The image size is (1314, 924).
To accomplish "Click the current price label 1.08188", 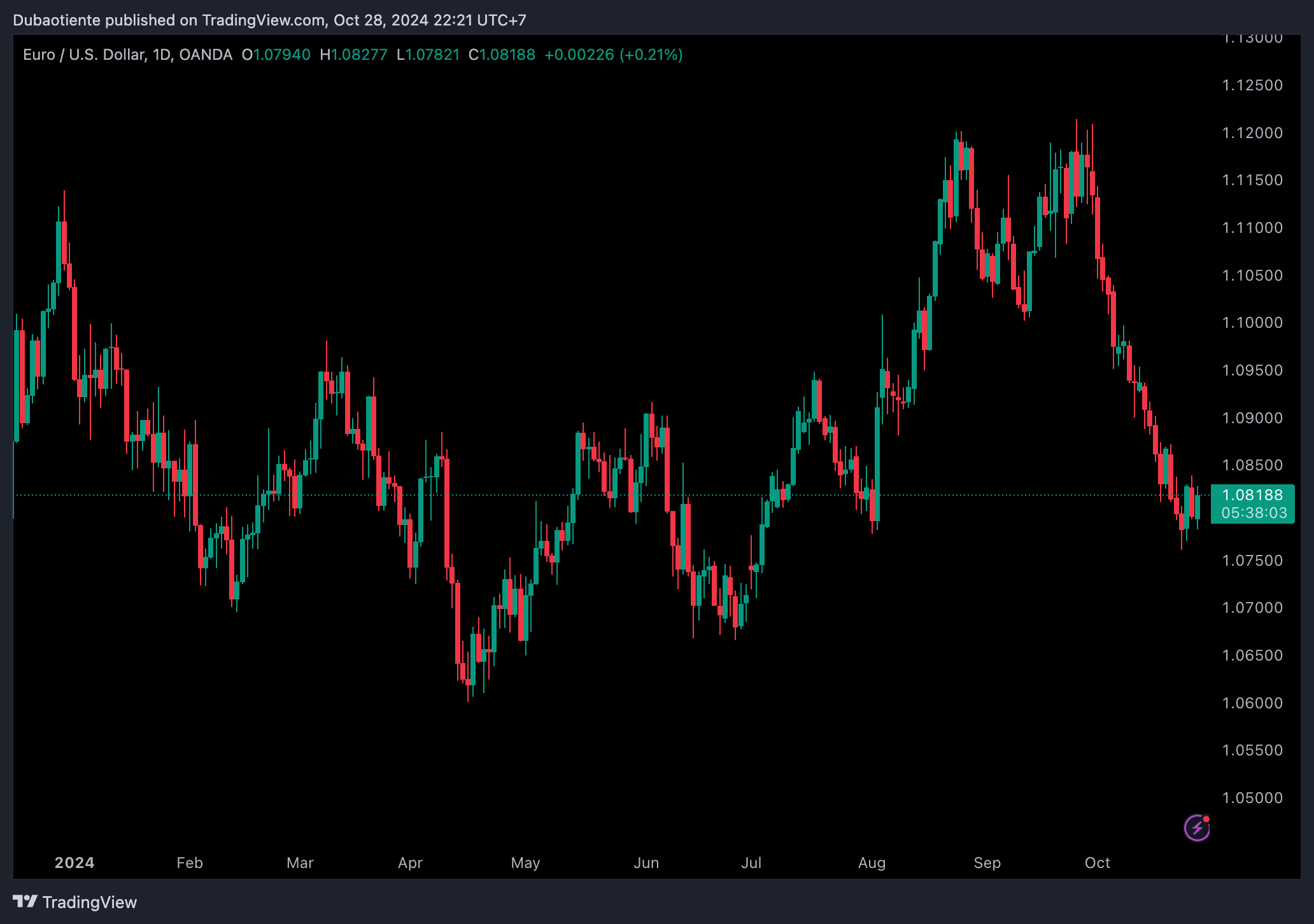I will [x=1252, y=495].
